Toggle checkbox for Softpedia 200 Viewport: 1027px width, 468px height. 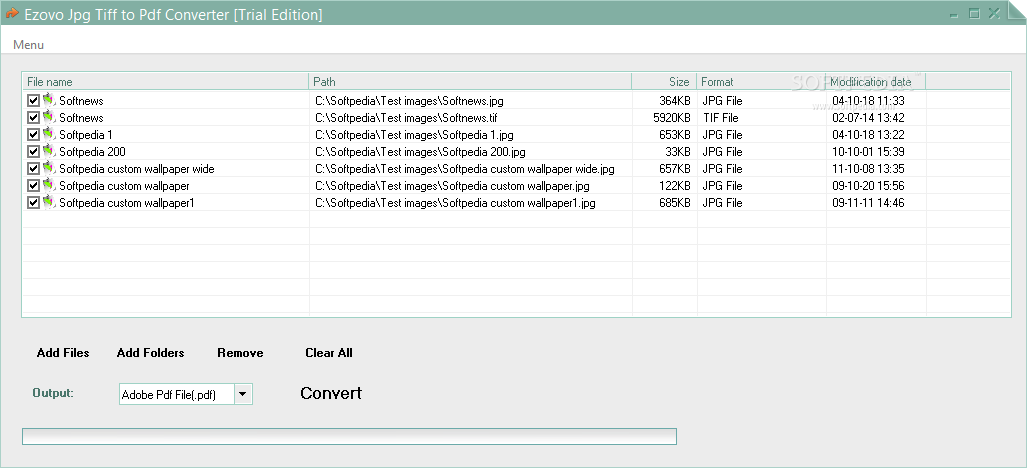tap(33, 152)
